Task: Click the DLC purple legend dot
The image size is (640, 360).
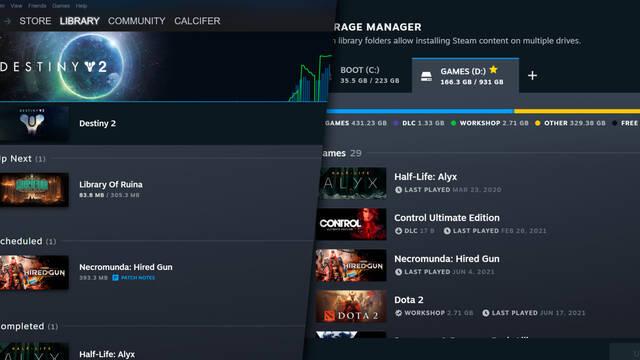Action: click(x=396, y=123)
